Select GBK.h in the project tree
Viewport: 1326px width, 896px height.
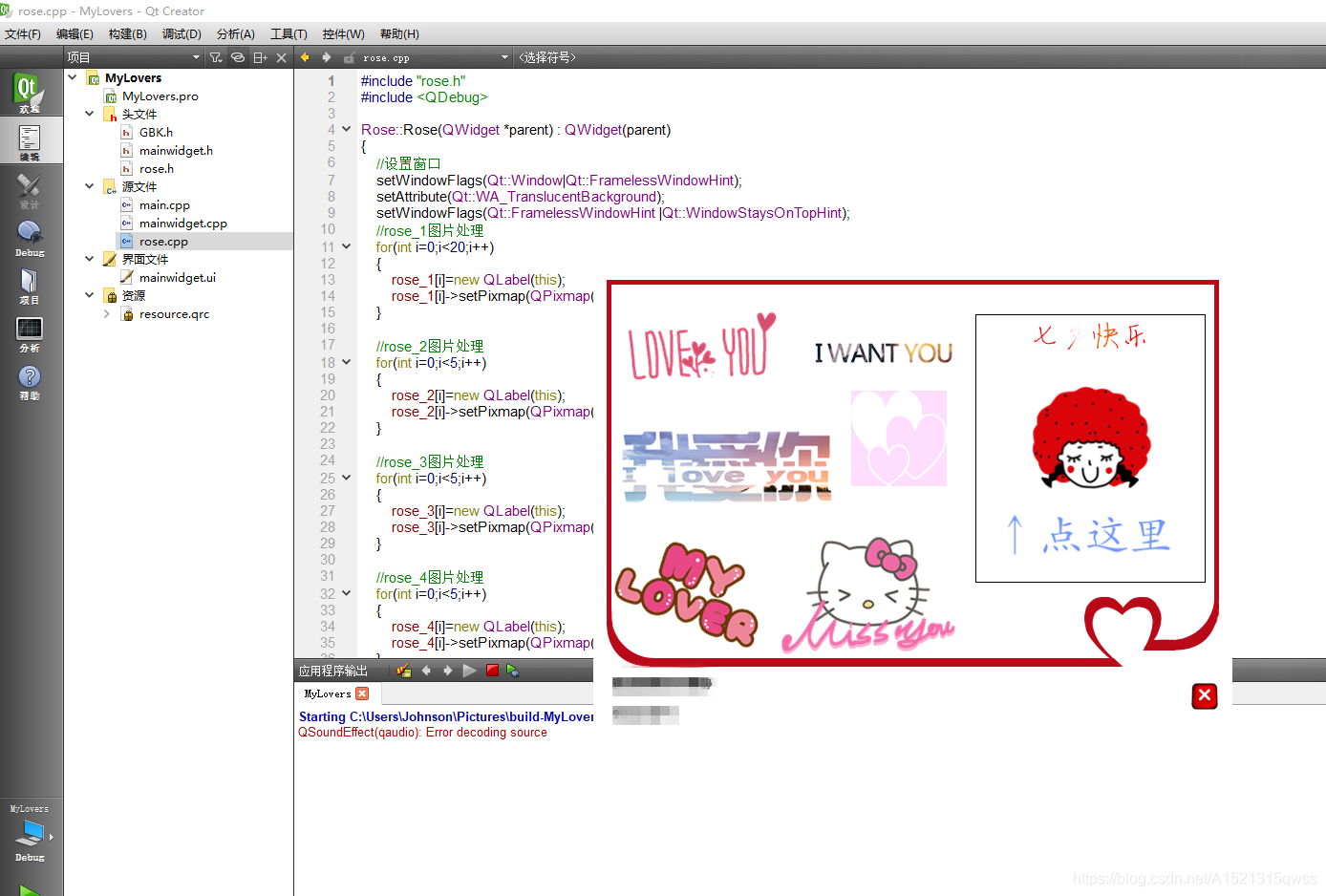(156, 132)
